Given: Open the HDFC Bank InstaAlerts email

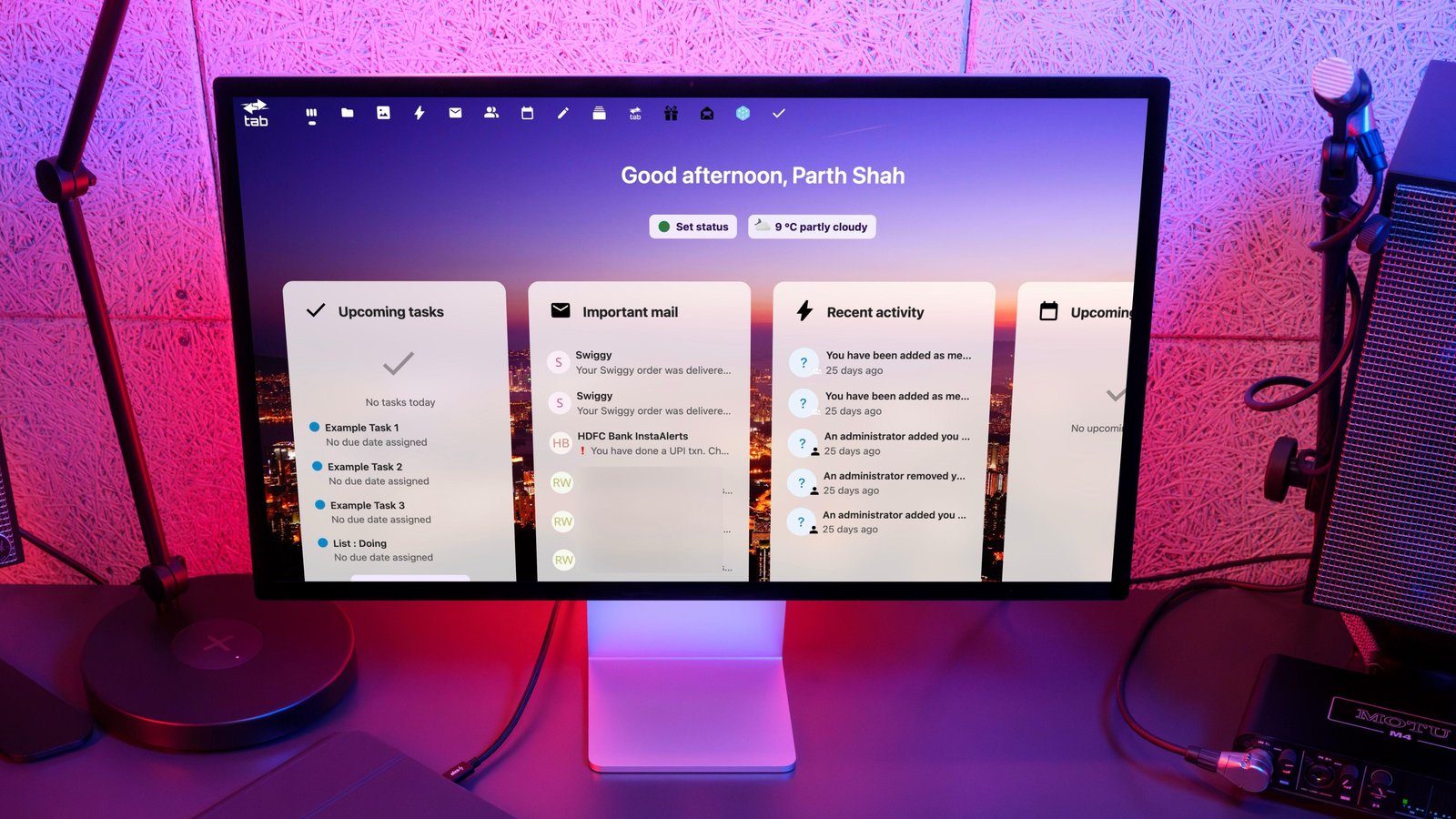Looking at the screenshot, I should click(x=641, y=443).
